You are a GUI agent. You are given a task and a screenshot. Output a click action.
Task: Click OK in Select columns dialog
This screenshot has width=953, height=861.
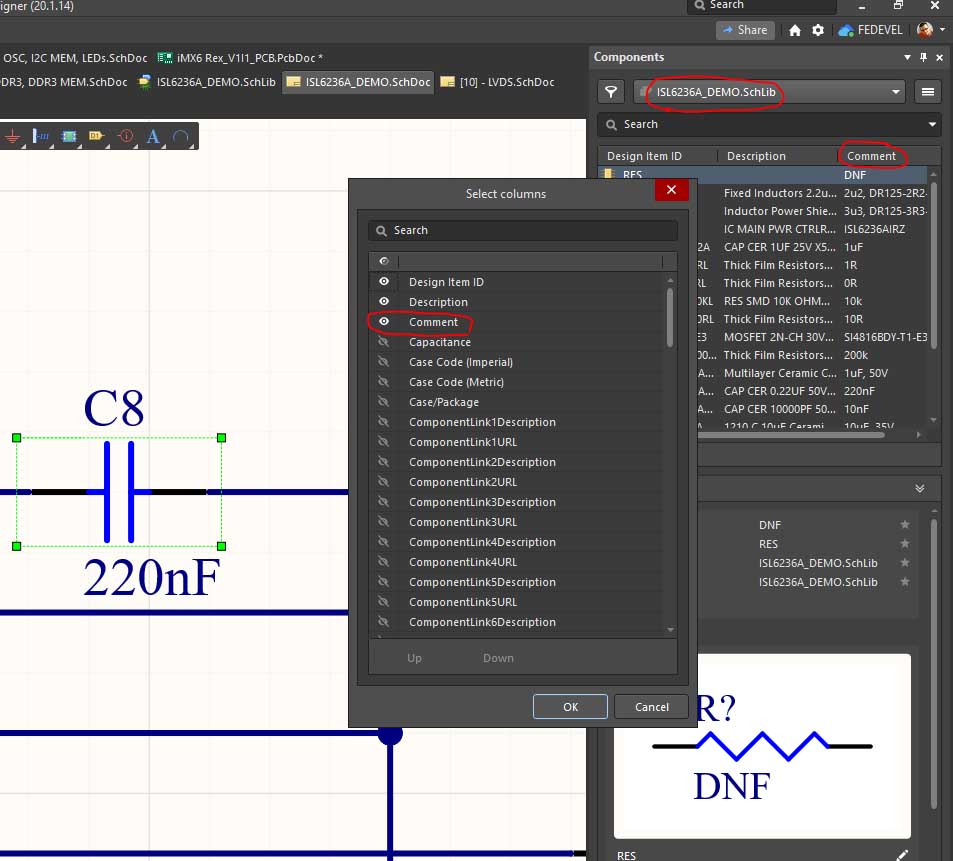[x=570, y=707]
